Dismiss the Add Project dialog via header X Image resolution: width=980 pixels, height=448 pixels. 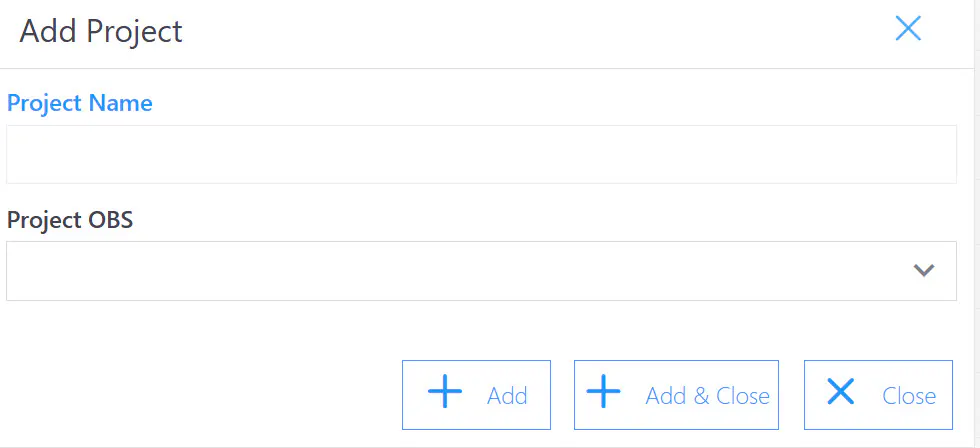click(x=908, y=29)
